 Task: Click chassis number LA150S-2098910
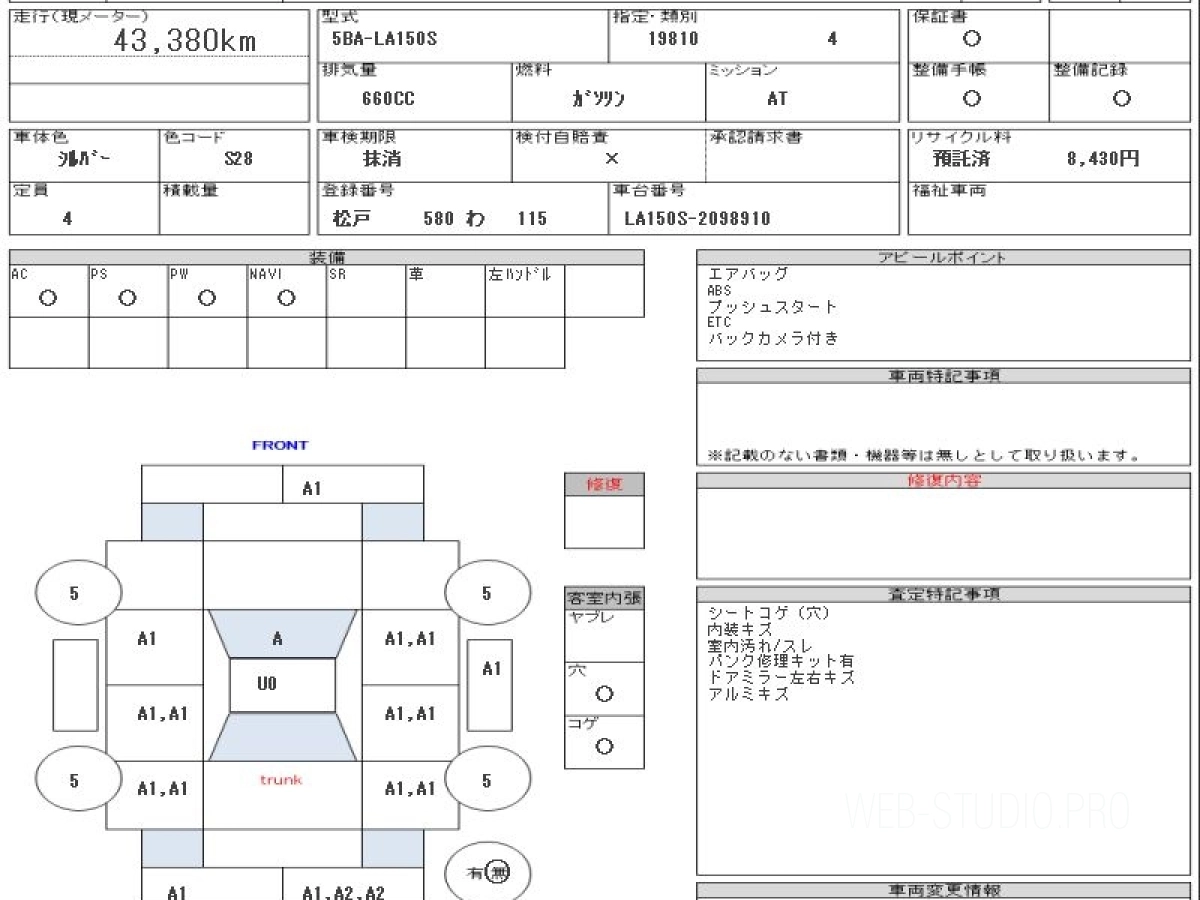tap(697, 218)
